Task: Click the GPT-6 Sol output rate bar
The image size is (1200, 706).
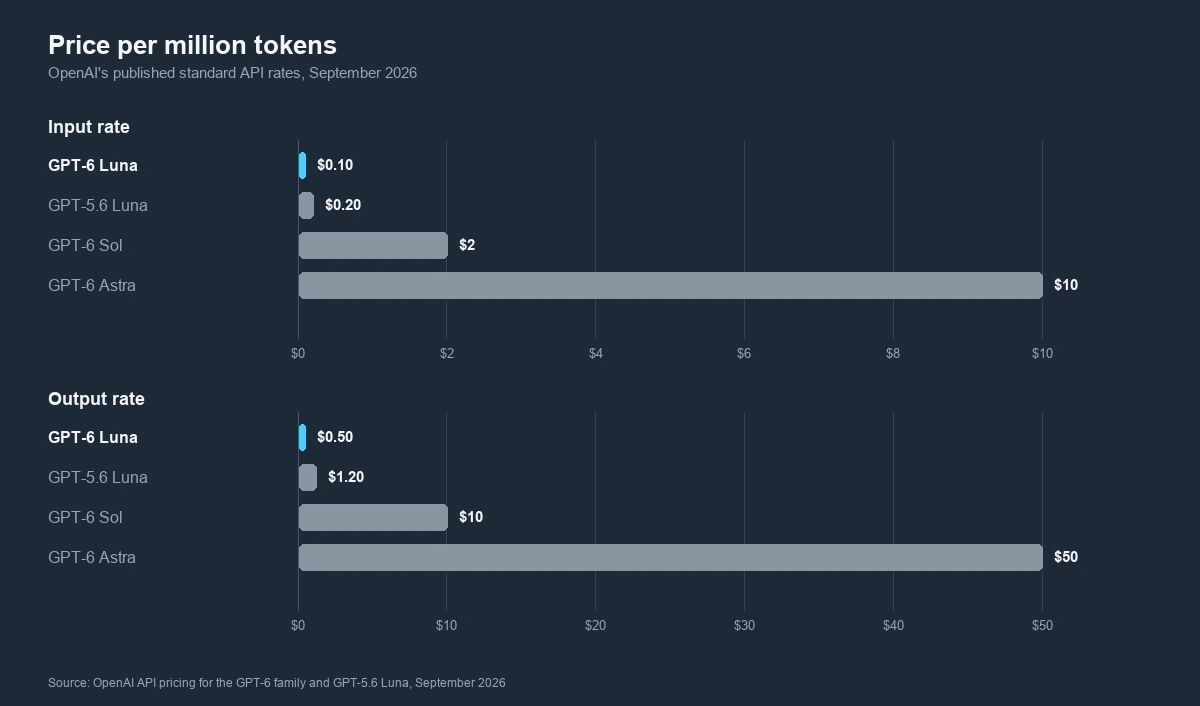Action: pos(373,517)
